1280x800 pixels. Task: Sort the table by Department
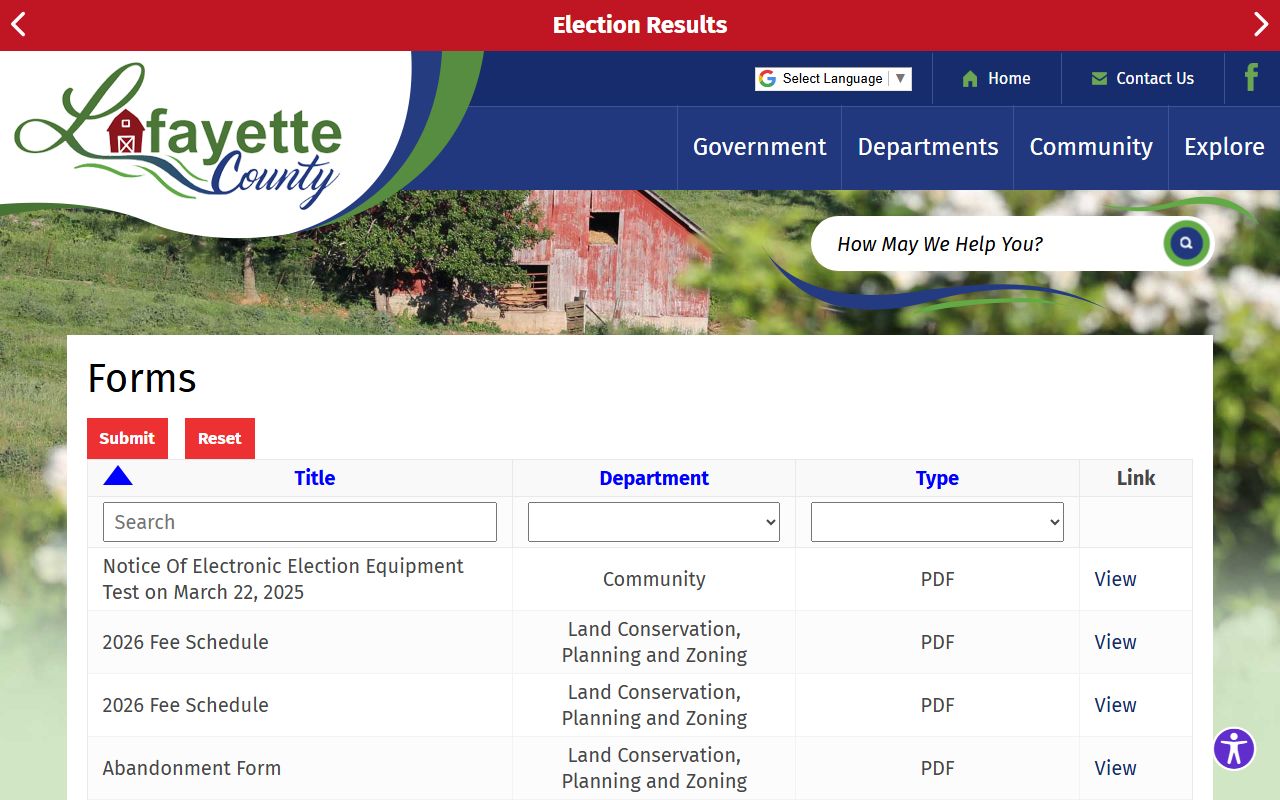[x=654, y=478]
